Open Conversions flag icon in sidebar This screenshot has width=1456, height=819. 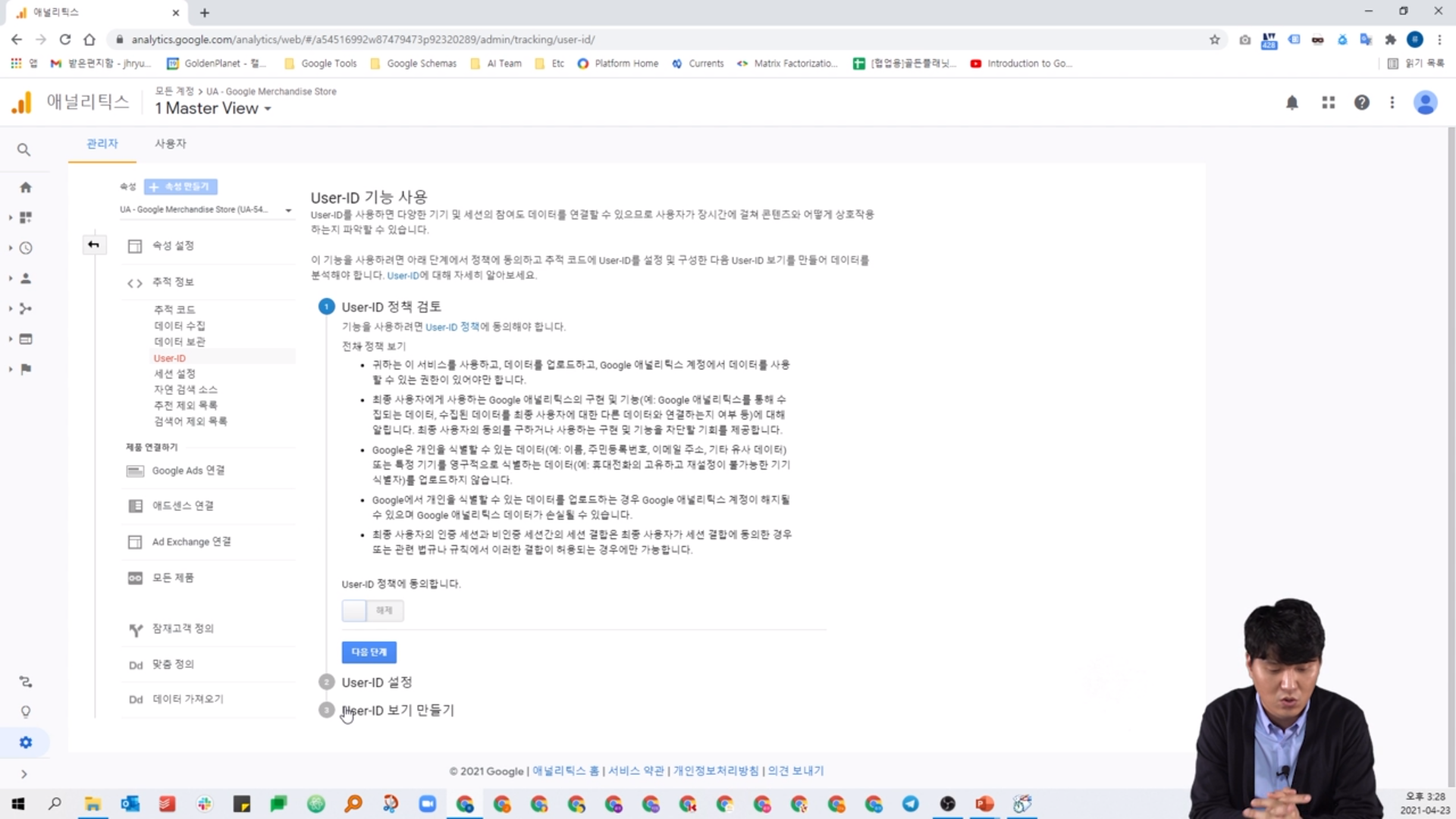[26, 369]
